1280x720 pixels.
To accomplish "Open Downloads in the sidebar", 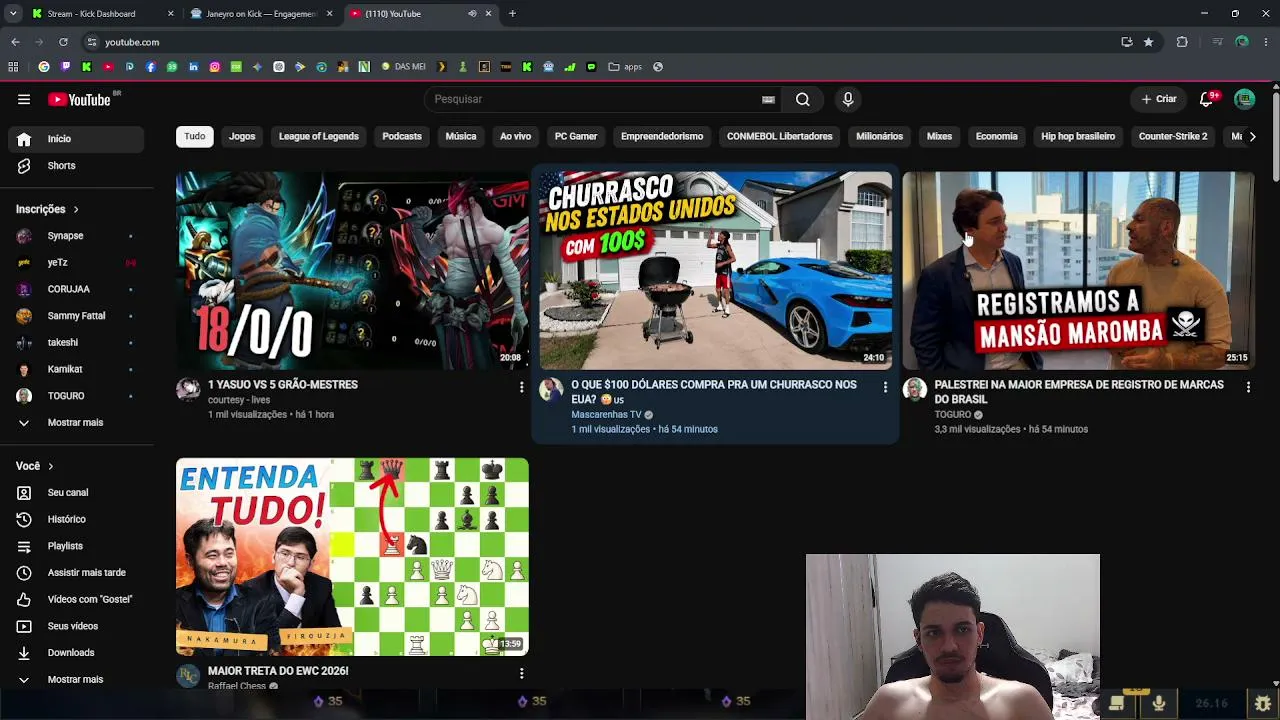I will coord(76,653).
